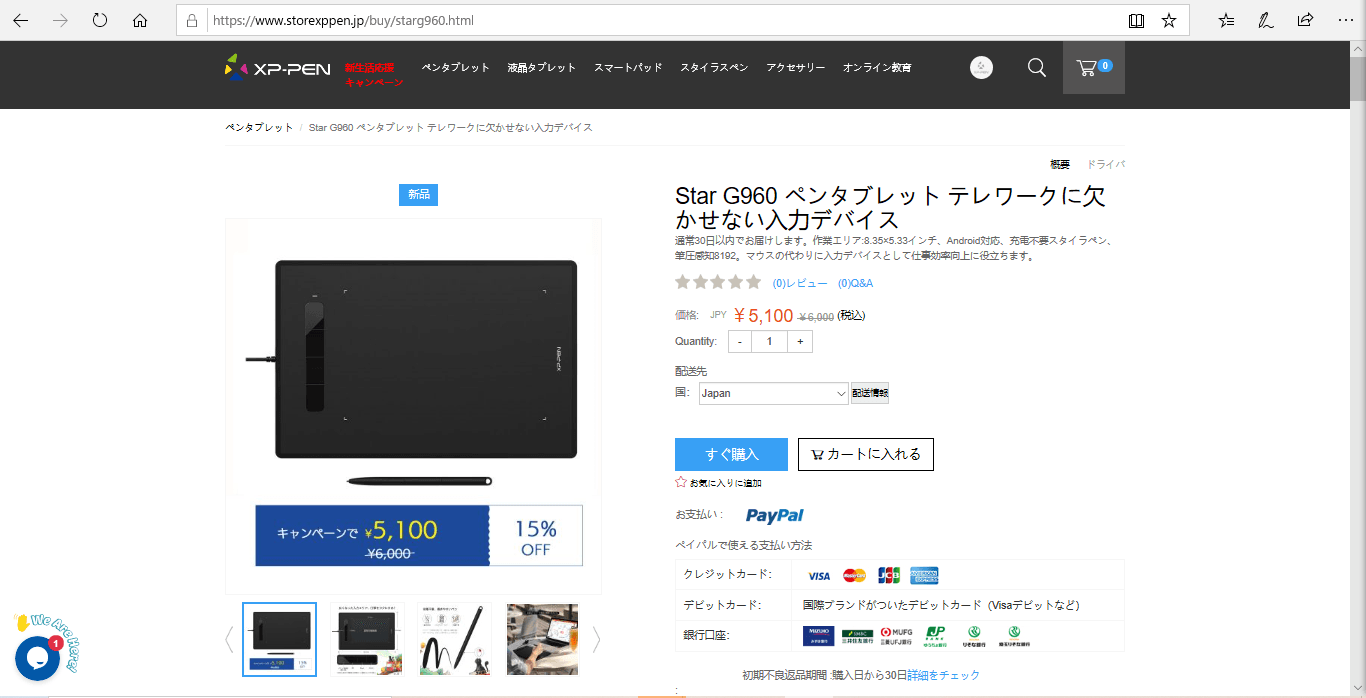Click ペンタブレット breadcrumb link
This screenshot has height=698, width=1366.
259,128
